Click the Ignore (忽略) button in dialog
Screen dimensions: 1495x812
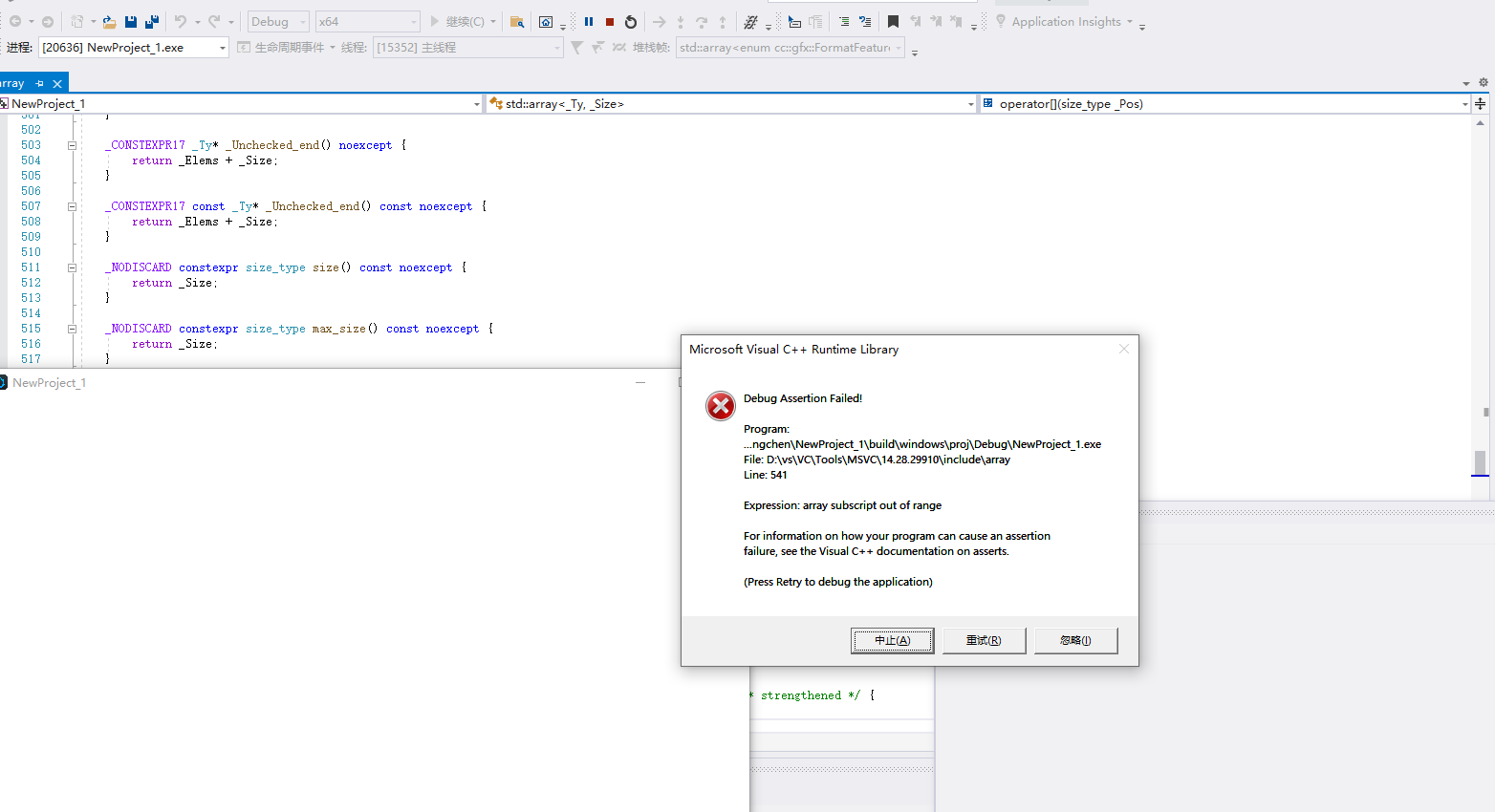click(1076, 640)
